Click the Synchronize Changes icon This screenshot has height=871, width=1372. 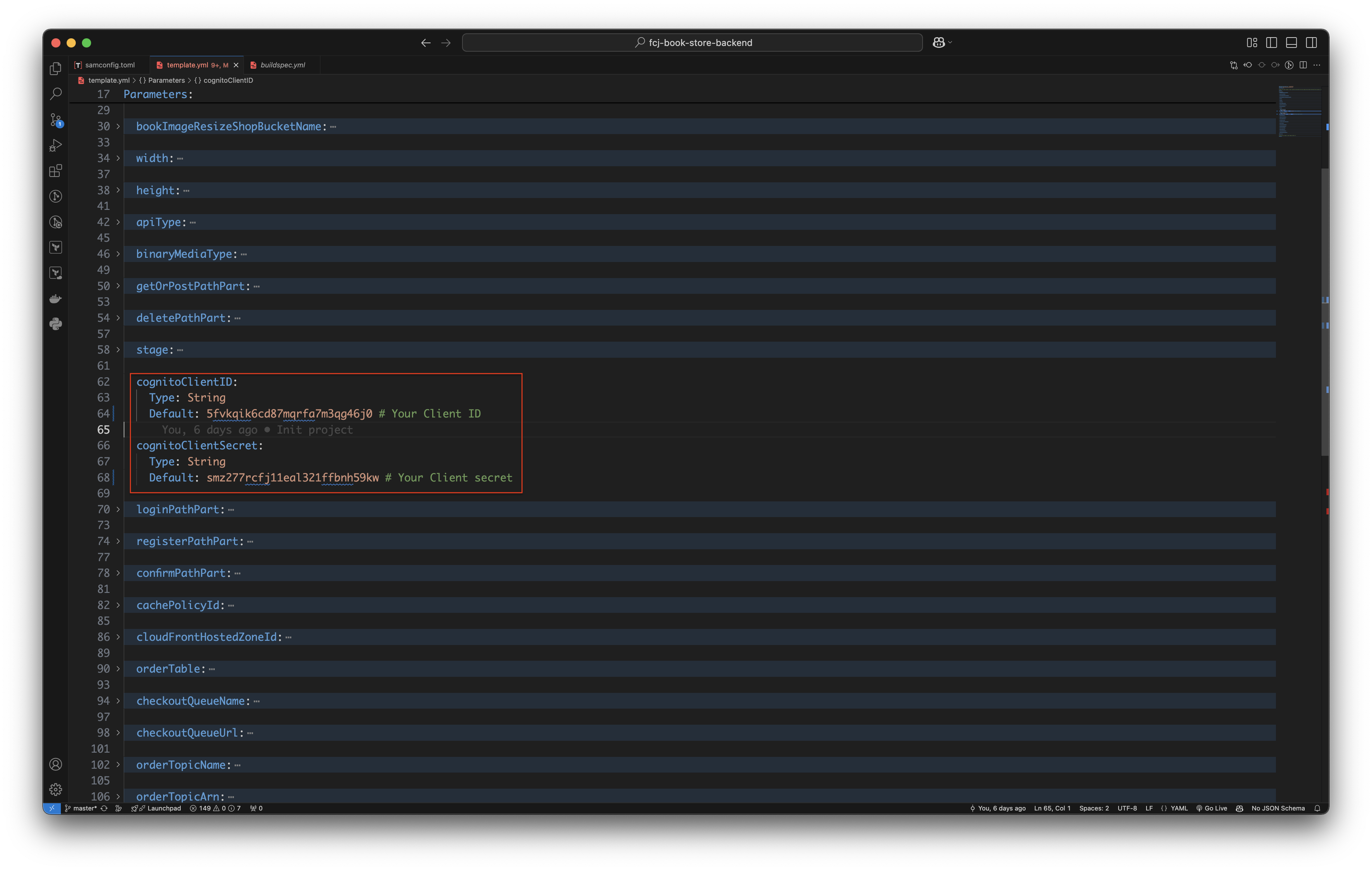click(104, 808)
